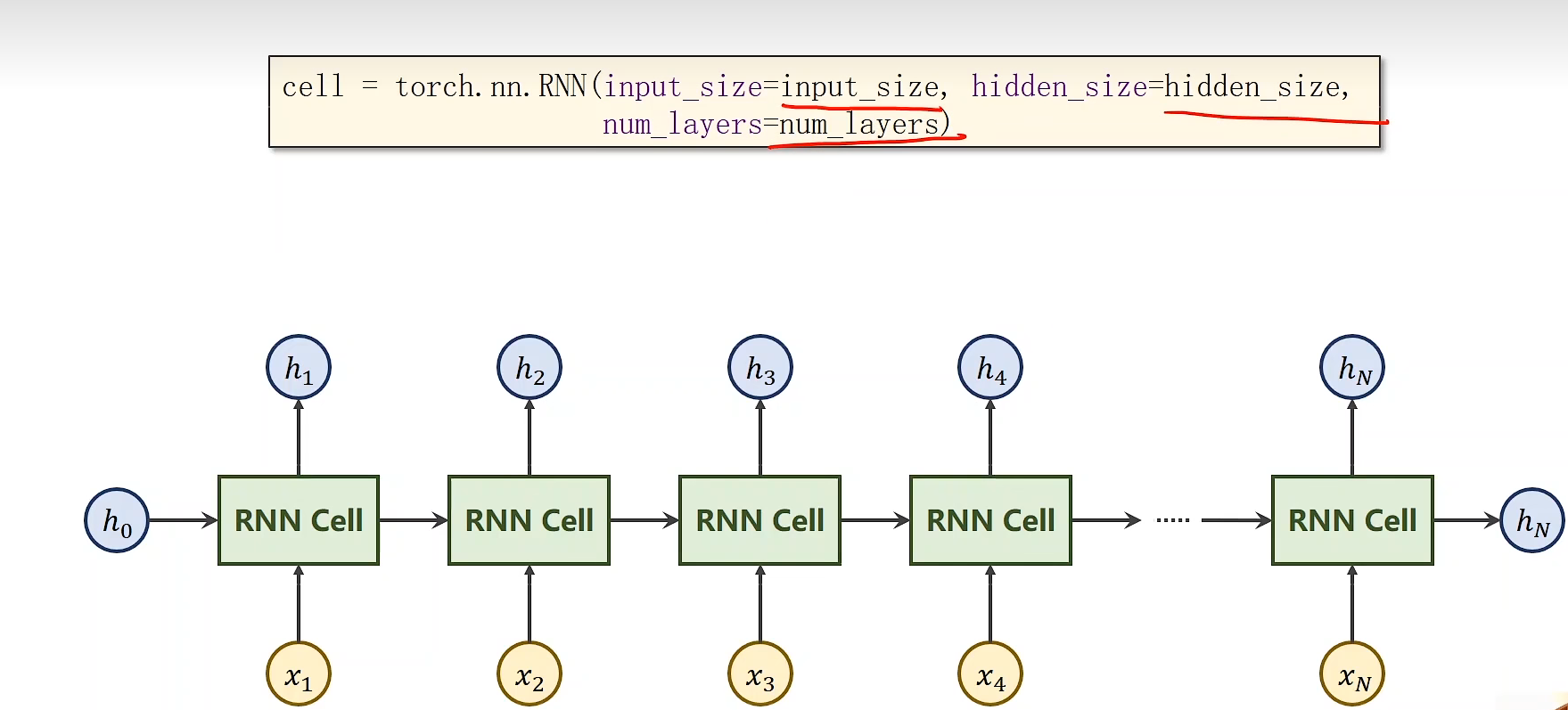The height and width of the screenshot is (710, 1568).
Task: Select the h2 output circle
Action: tap(530, 367)
